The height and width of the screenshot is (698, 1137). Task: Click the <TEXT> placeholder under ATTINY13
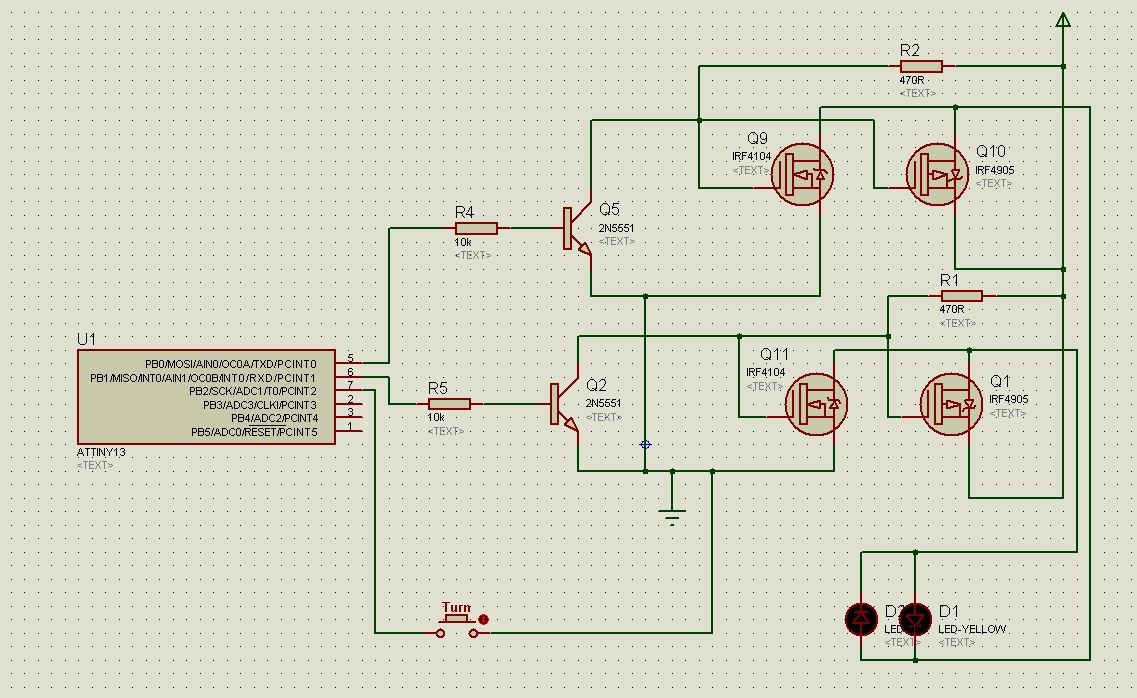[95, 465]
